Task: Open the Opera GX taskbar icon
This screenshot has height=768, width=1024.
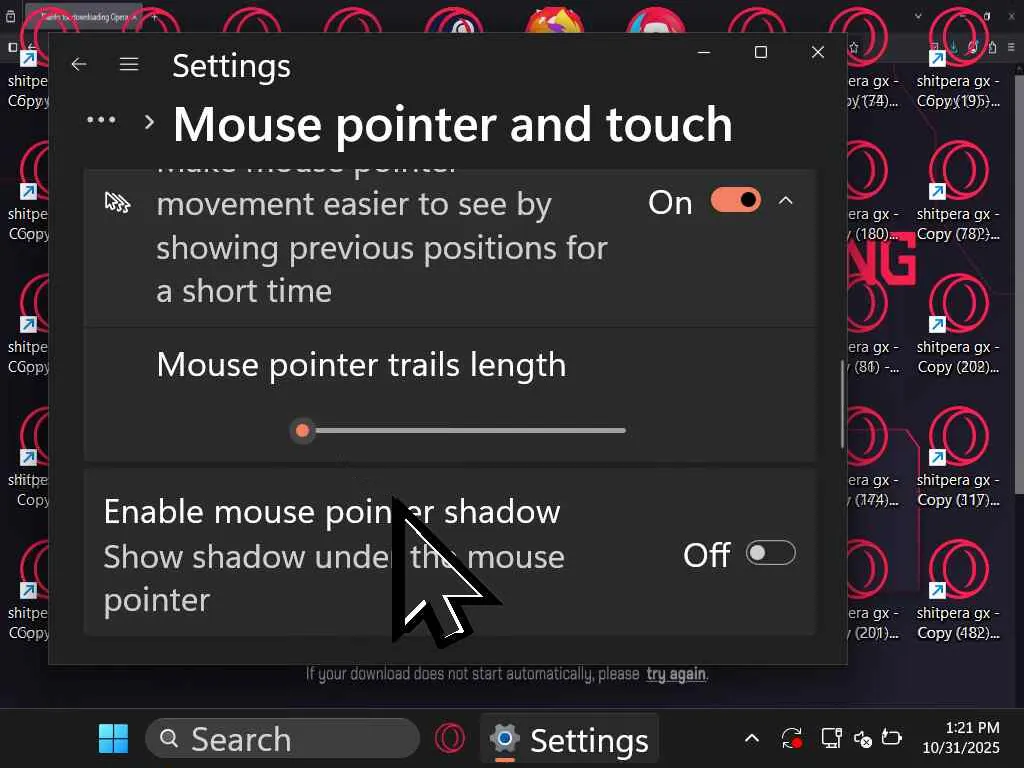Action: [450, 739]
